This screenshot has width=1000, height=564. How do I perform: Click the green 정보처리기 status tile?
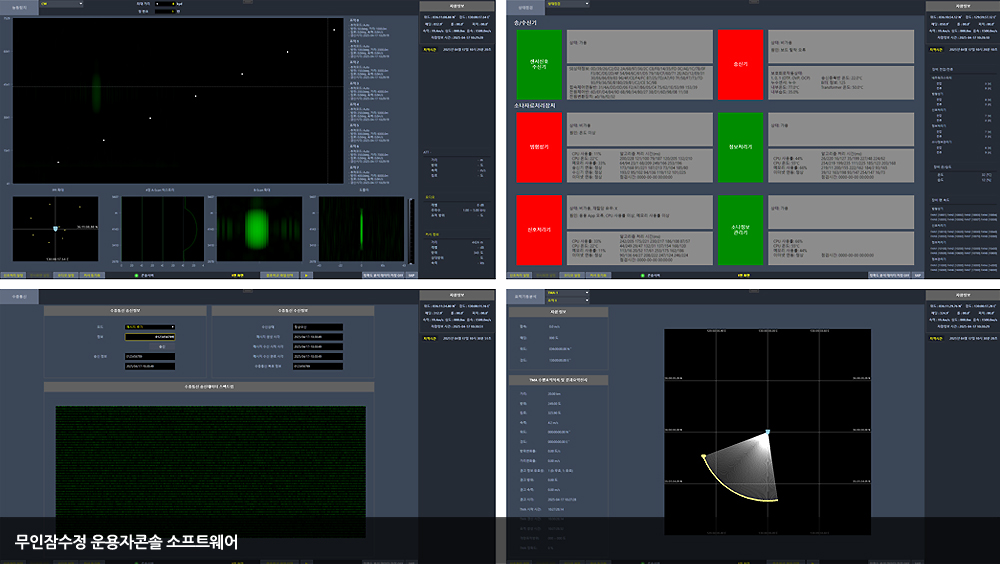[x=740, y=147]
